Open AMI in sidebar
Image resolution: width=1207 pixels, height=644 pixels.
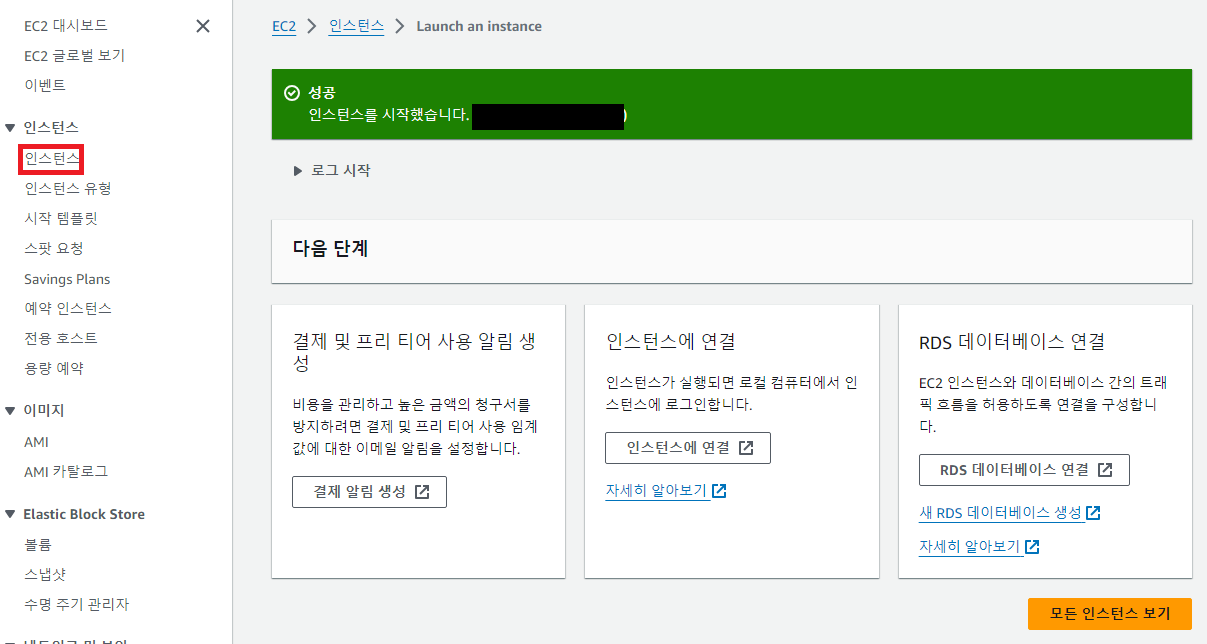(x=36, y=442)
